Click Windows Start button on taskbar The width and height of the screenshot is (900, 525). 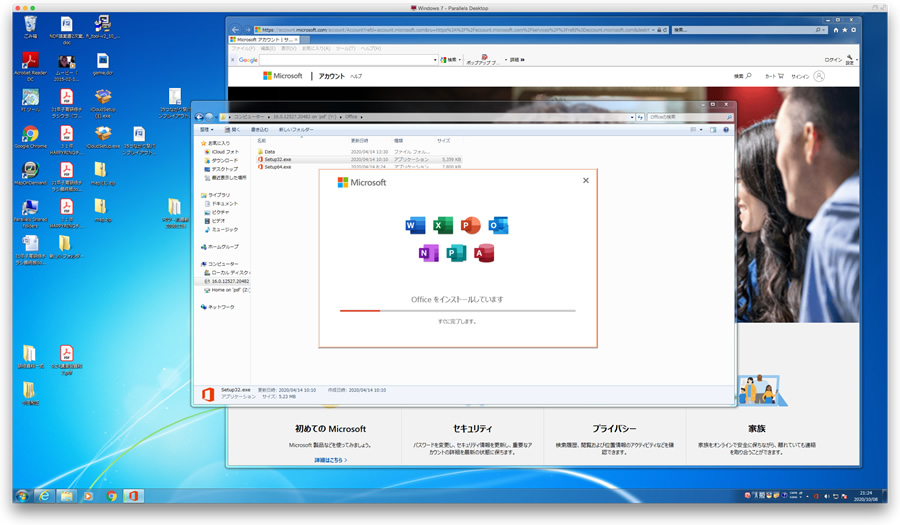(22, 496)
